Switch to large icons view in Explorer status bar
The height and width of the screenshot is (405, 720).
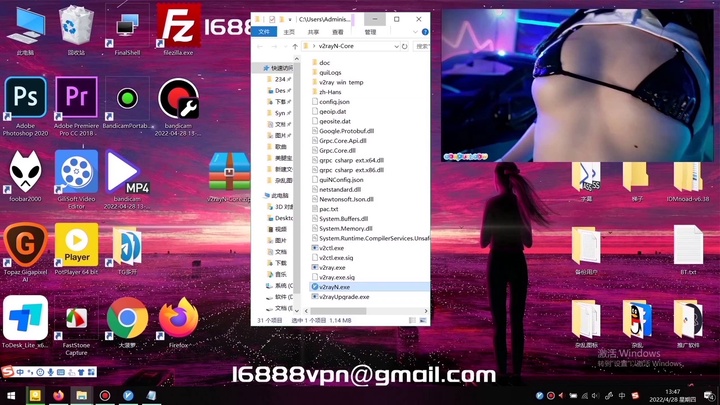pyautogui.click(x=425, y=320)
